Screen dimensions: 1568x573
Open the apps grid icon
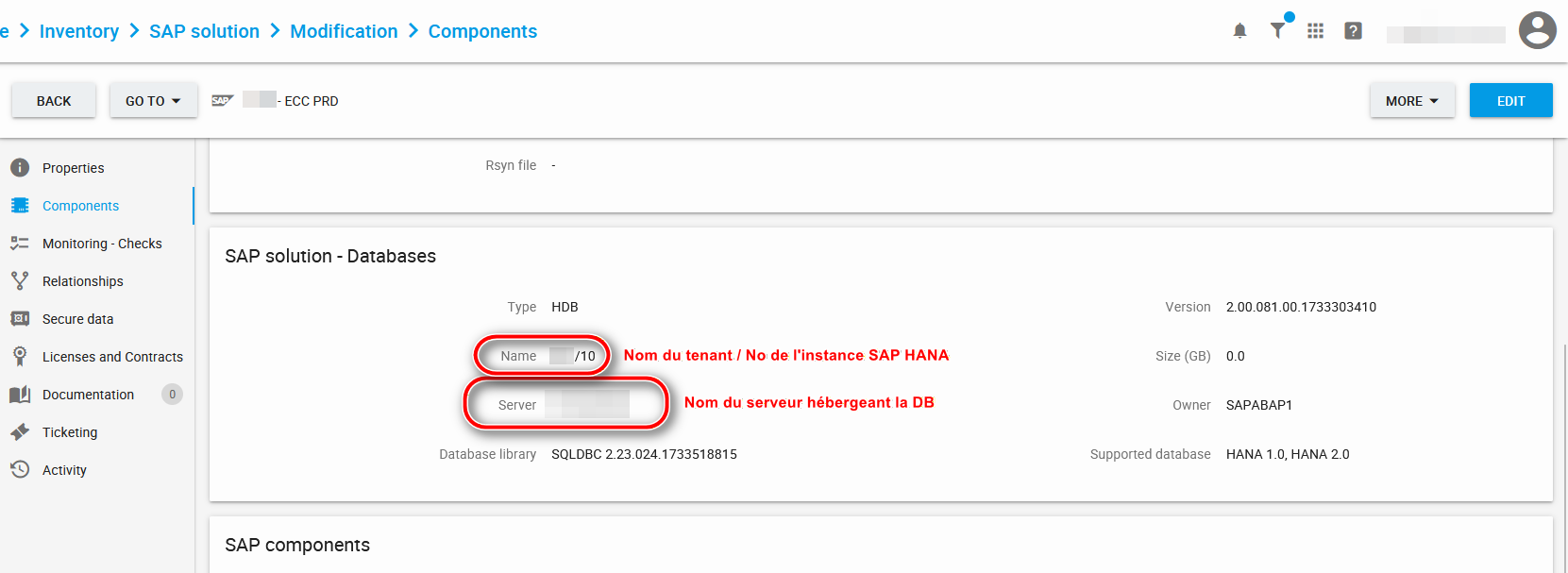point(1315,31)
